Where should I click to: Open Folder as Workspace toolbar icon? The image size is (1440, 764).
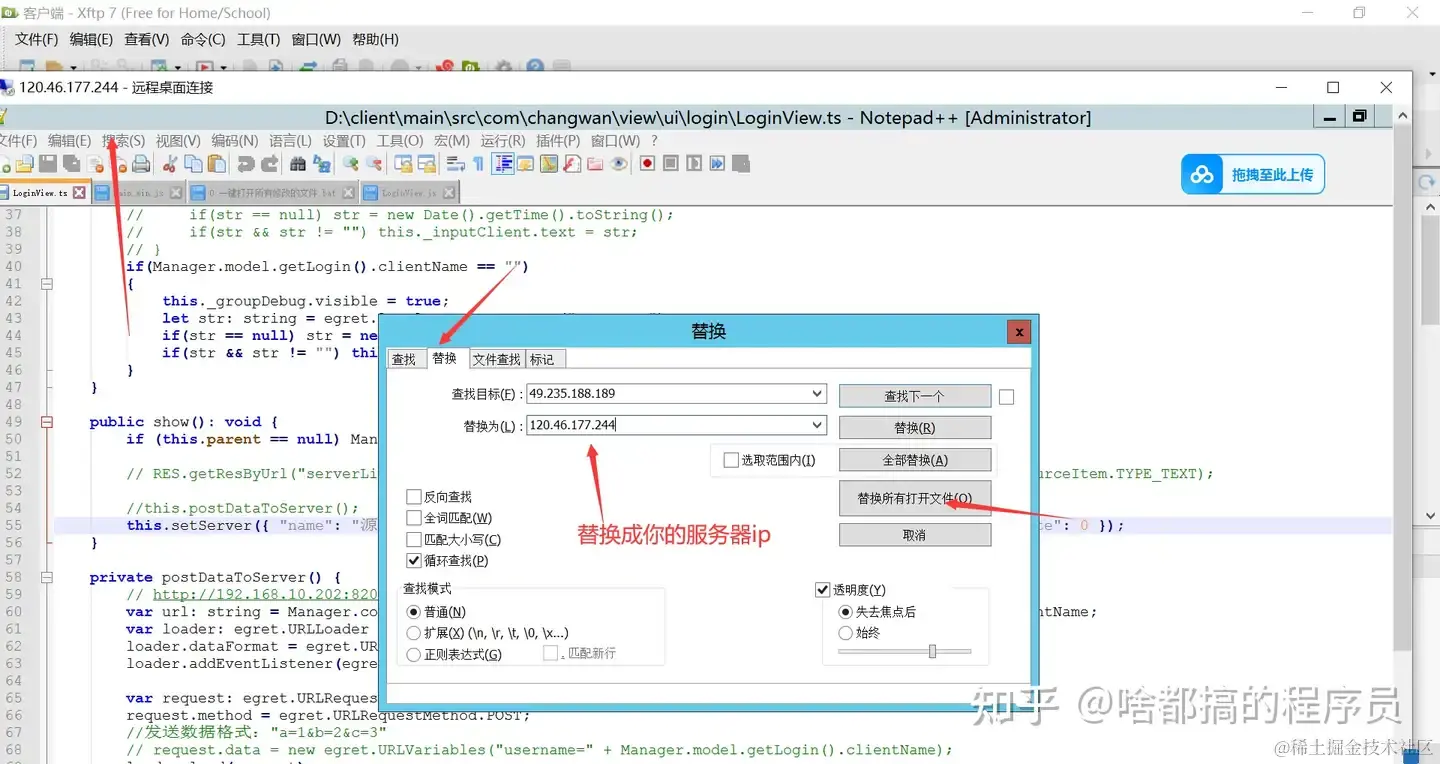coord(595,164)
